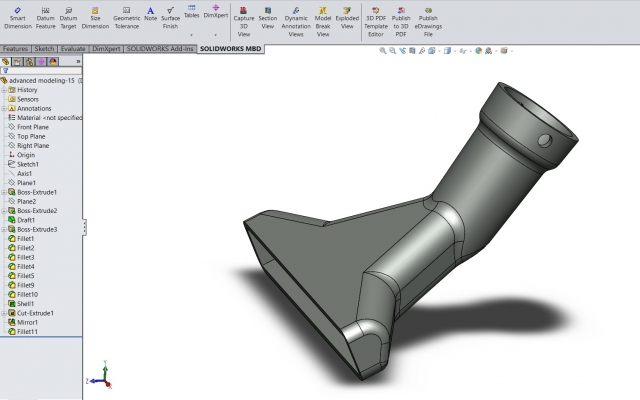This screenshot has width=640, height=400.
Task: Select Shell1 feature
Action: (x=21, y=304)
